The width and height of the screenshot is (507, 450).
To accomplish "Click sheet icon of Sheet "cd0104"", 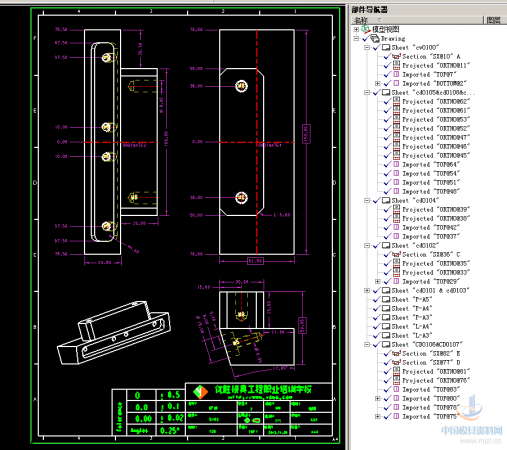I will [x=386, y=200].
